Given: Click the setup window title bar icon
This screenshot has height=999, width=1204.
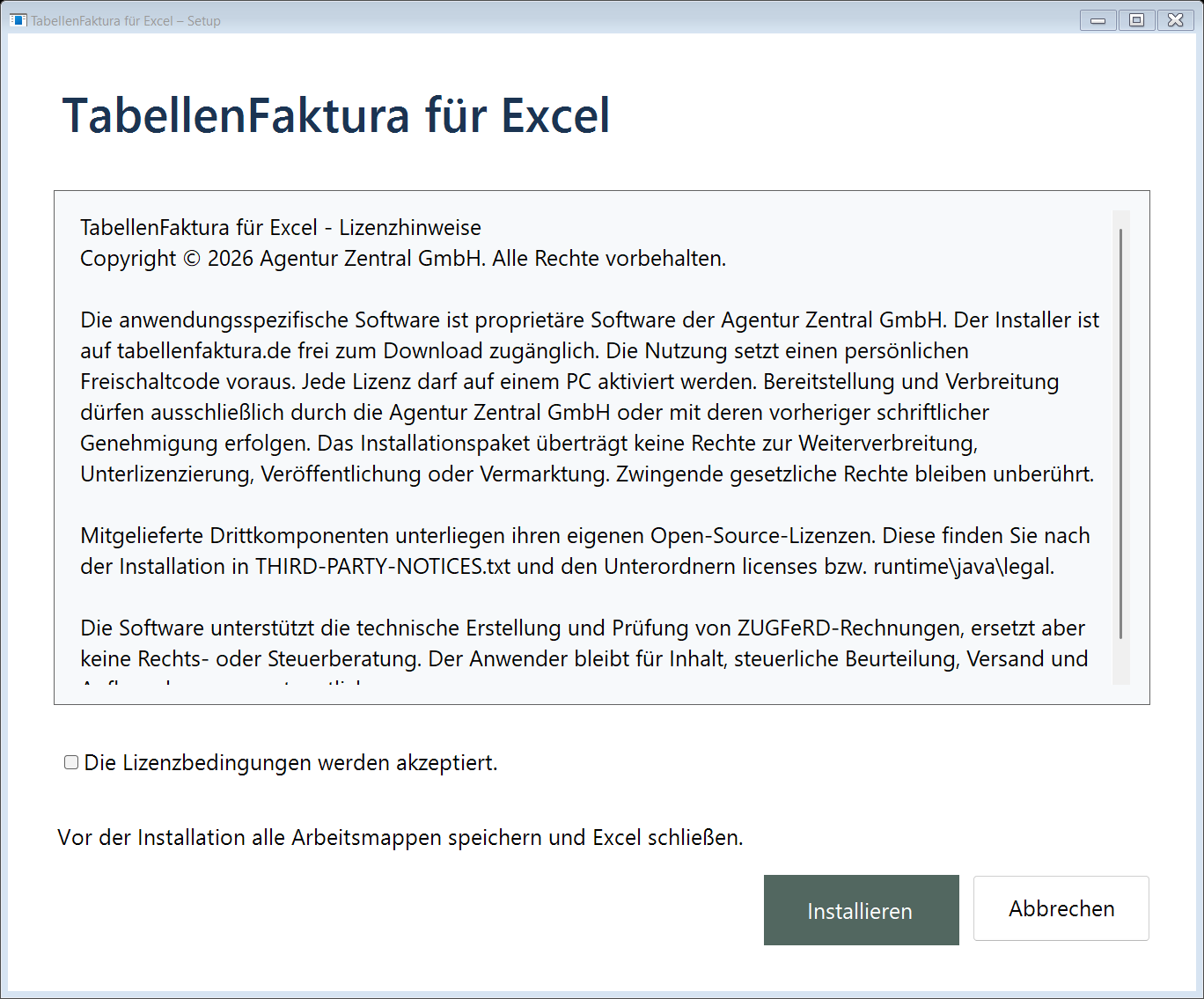Looking at the screenshot, I should tap(18, 20).
